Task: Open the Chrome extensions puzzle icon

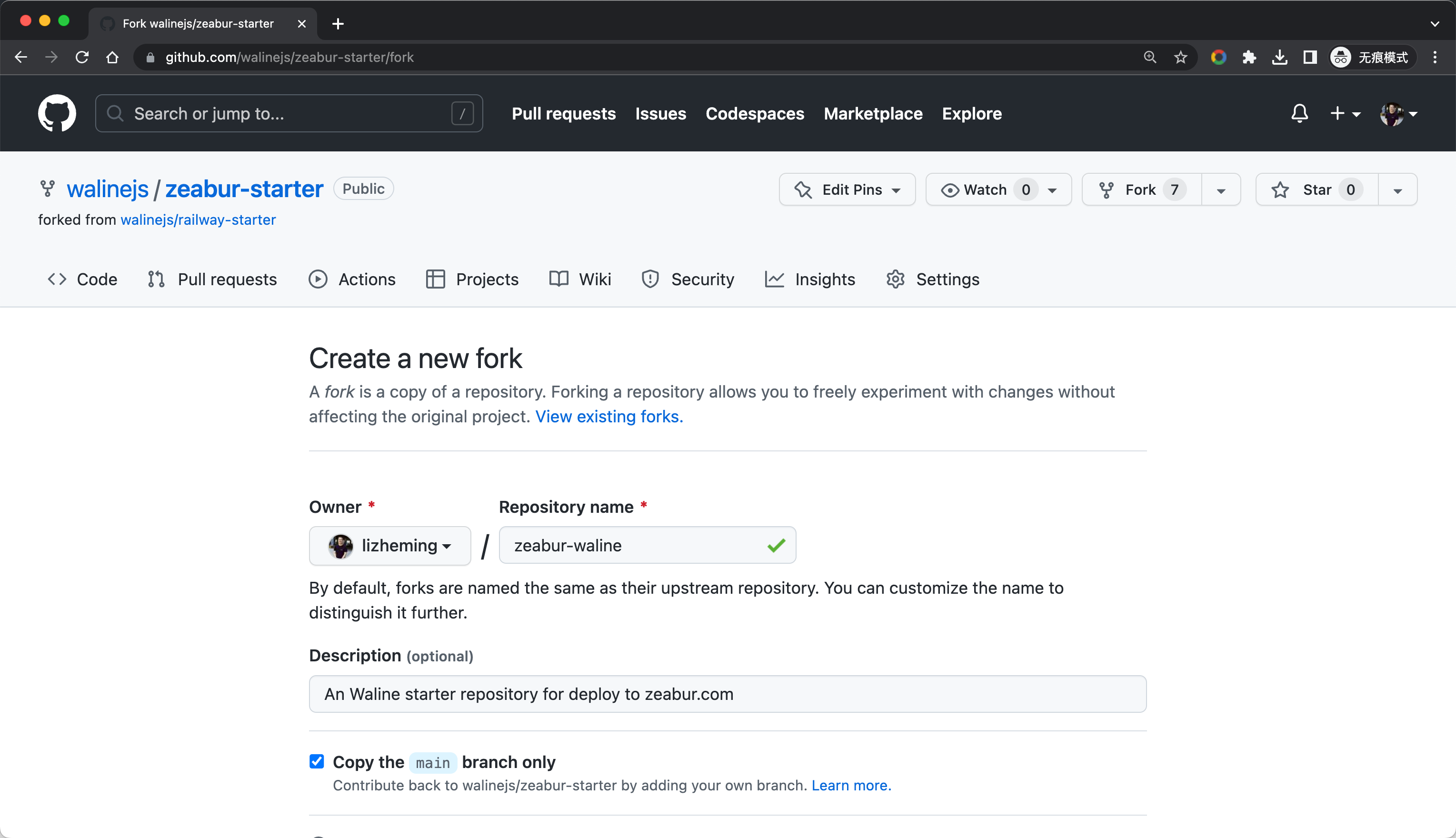Action: click(x=1249, y=58)
